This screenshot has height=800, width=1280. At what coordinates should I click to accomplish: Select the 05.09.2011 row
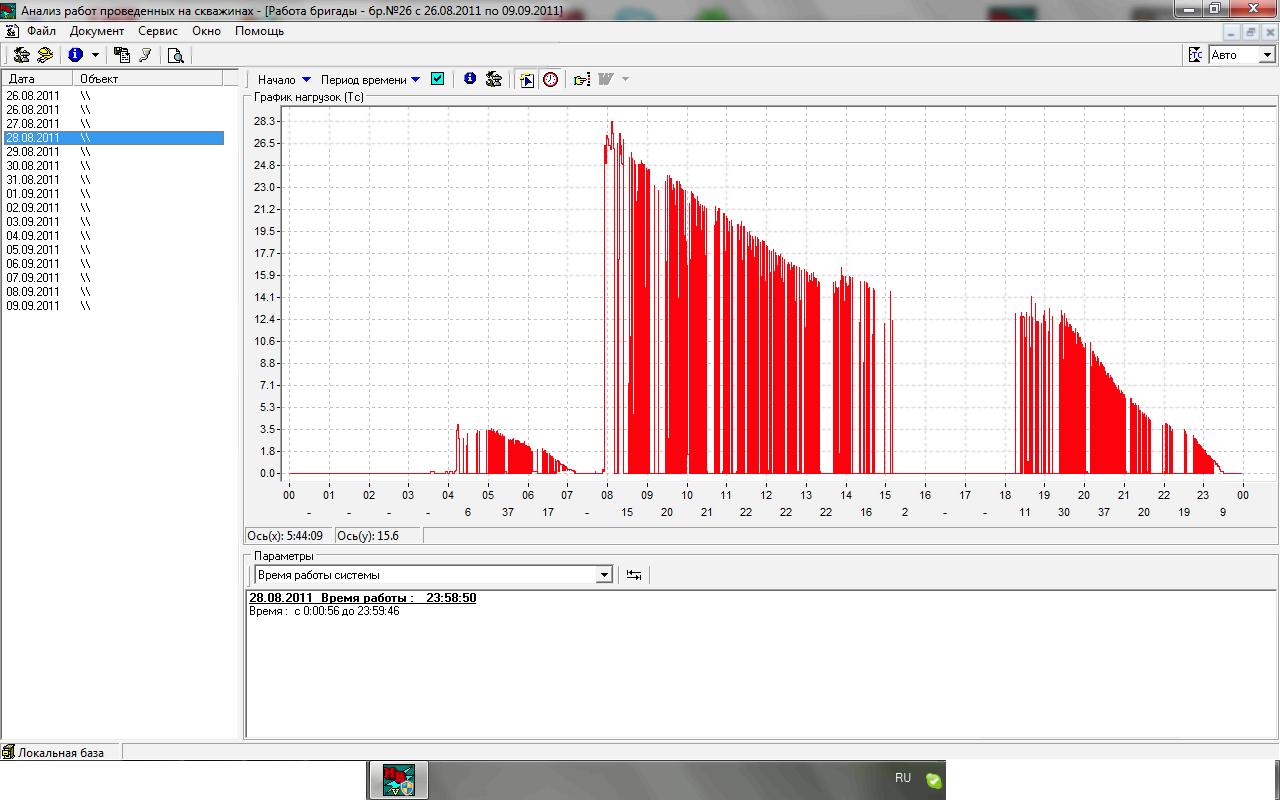click(x=113, y=250)
